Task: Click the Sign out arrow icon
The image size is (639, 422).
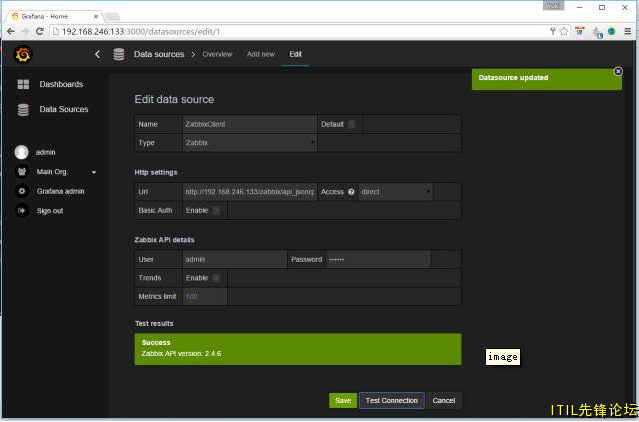Action: [x=22, y=211]
